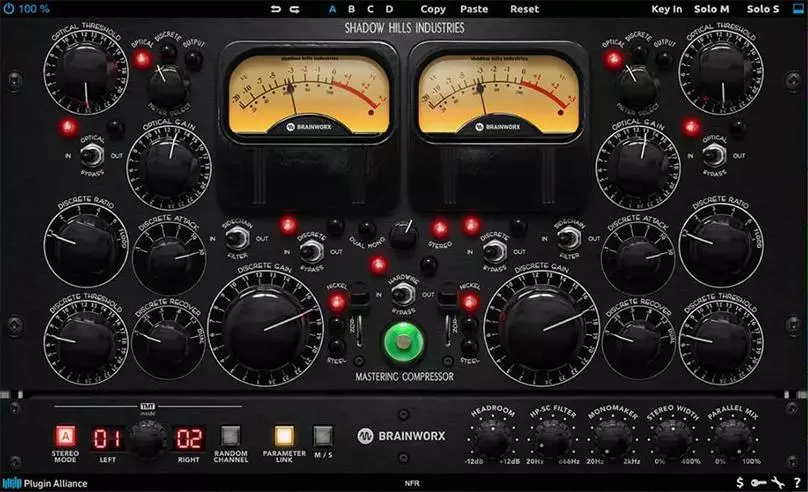The width and height of the screenshot is (808, 492).
Task: Click the left Discrete Attack knob
Action: pos(169,258)
